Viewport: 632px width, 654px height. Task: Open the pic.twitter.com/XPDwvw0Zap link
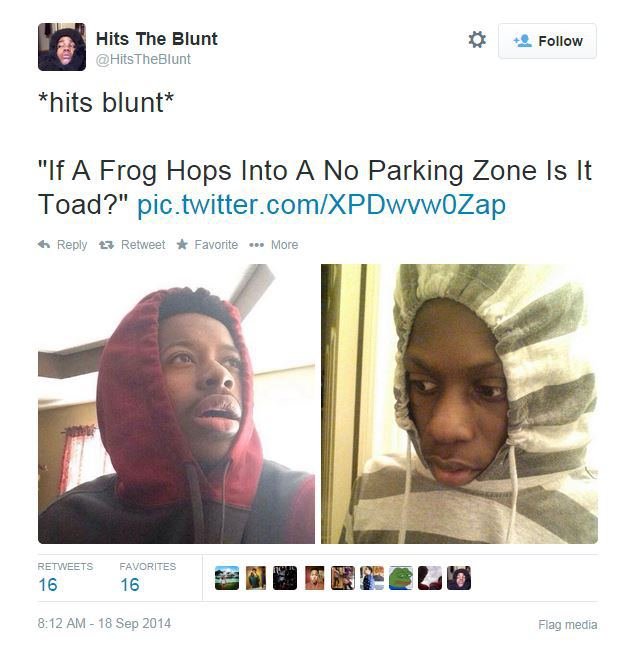pyautogui.click(x=321, y=204)
